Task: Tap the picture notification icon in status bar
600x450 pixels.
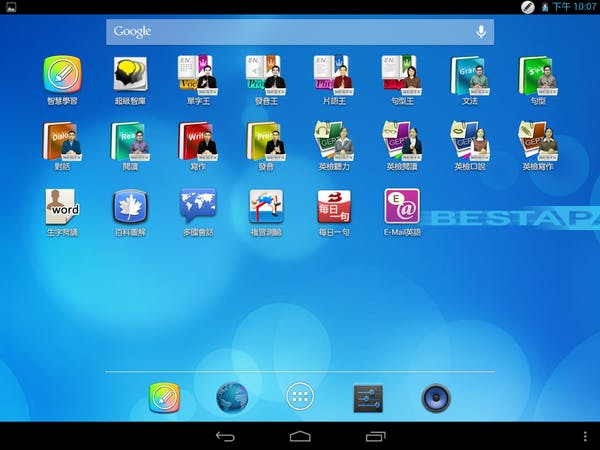Action: click(11, 7)
